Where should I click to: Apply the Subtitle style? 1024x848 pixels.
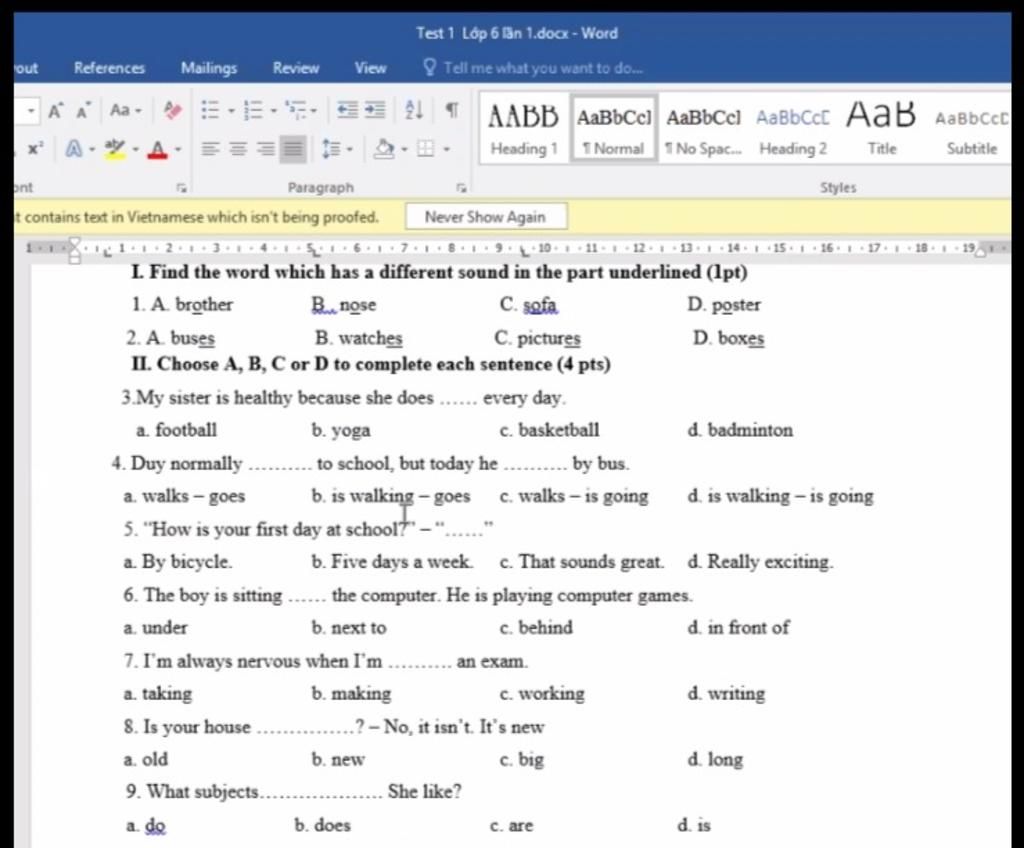[x=971, y=129]
